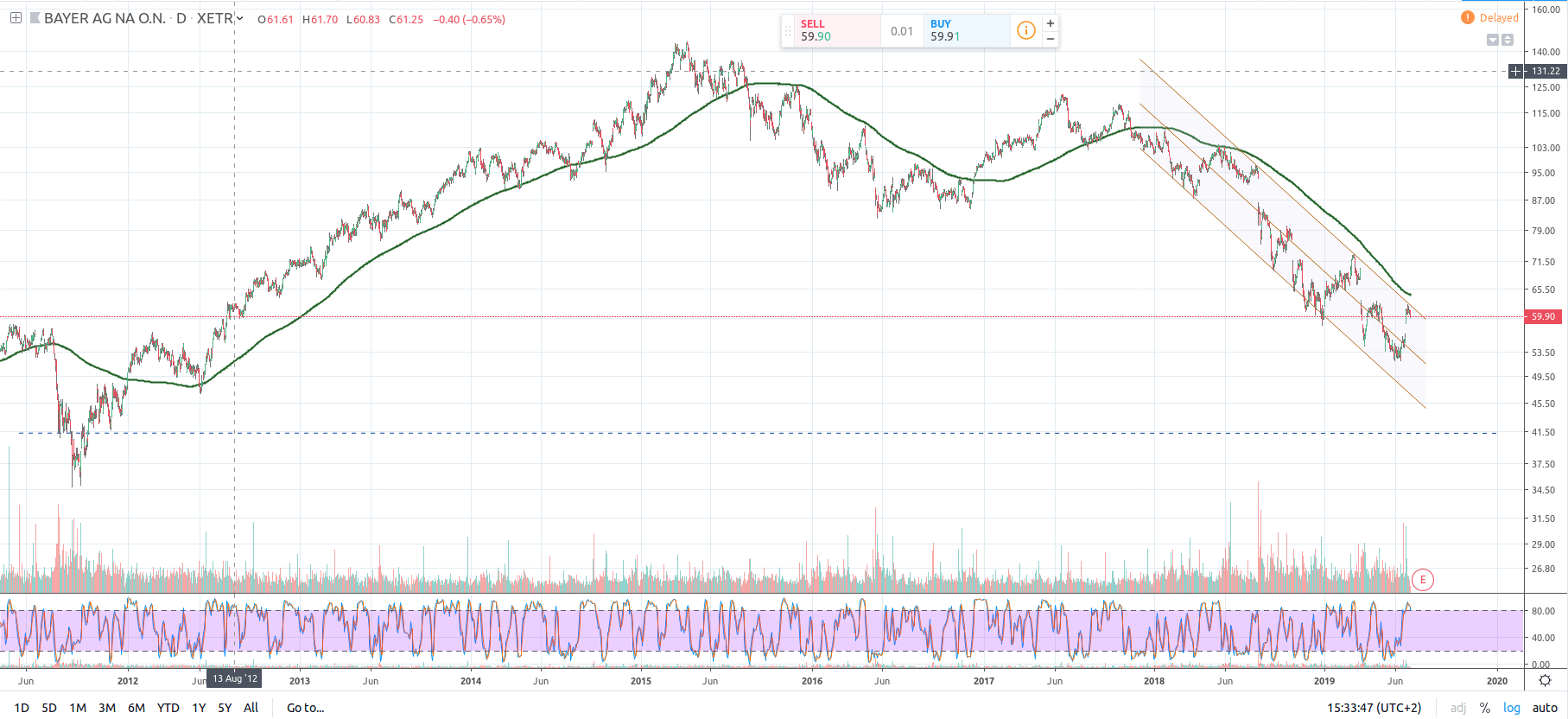This screenshot has width=1568, height=719.
Task: Click the negative change value −0.40 (−0.65%)
Action: [x=469, y=19]
